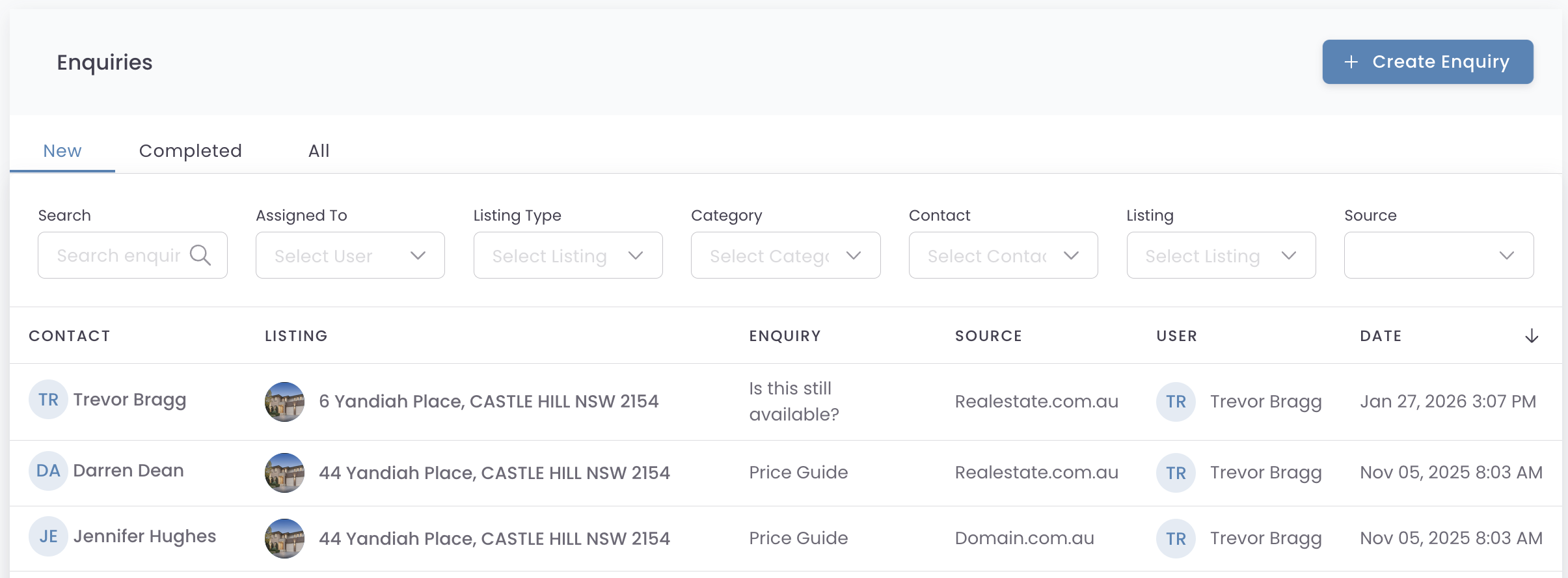This screenshot has width=1568, height=578.
Task: Click the search magnifier icon
Action: tap(200, 255)
